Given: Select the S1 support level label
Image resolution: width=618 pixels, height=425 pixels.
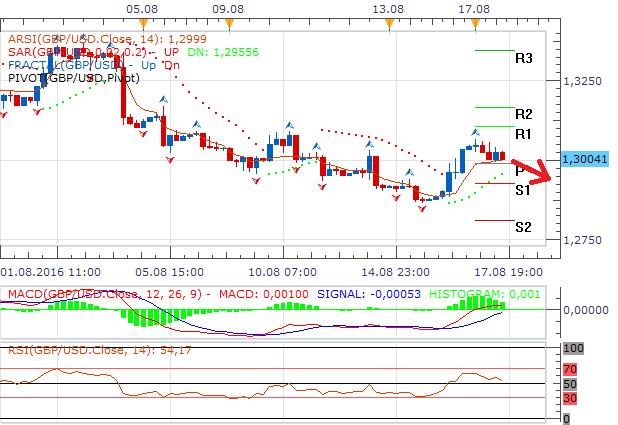Looking at the screenshot, I should click(523, 190).
